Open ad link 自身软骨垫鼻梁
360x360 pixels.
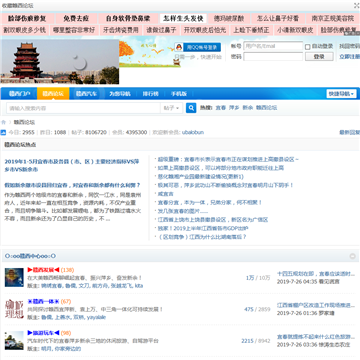point(128,18)
